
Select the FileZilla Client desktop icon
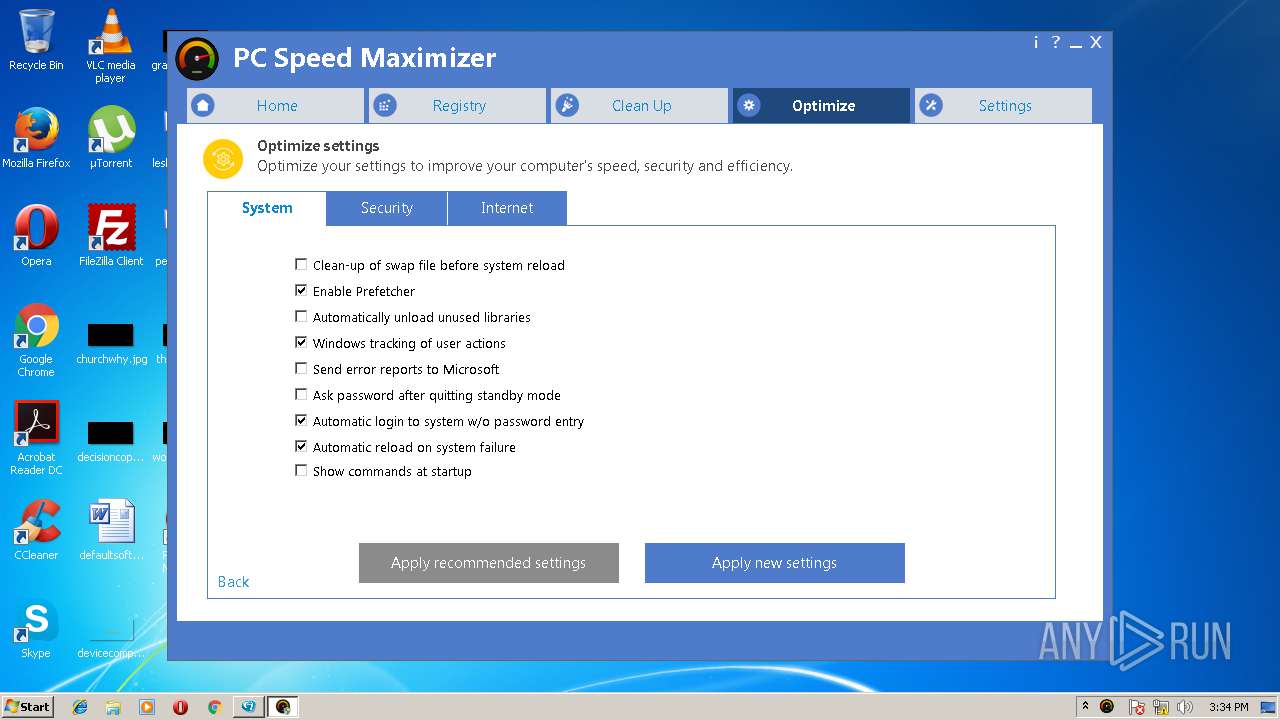point(110,236)
